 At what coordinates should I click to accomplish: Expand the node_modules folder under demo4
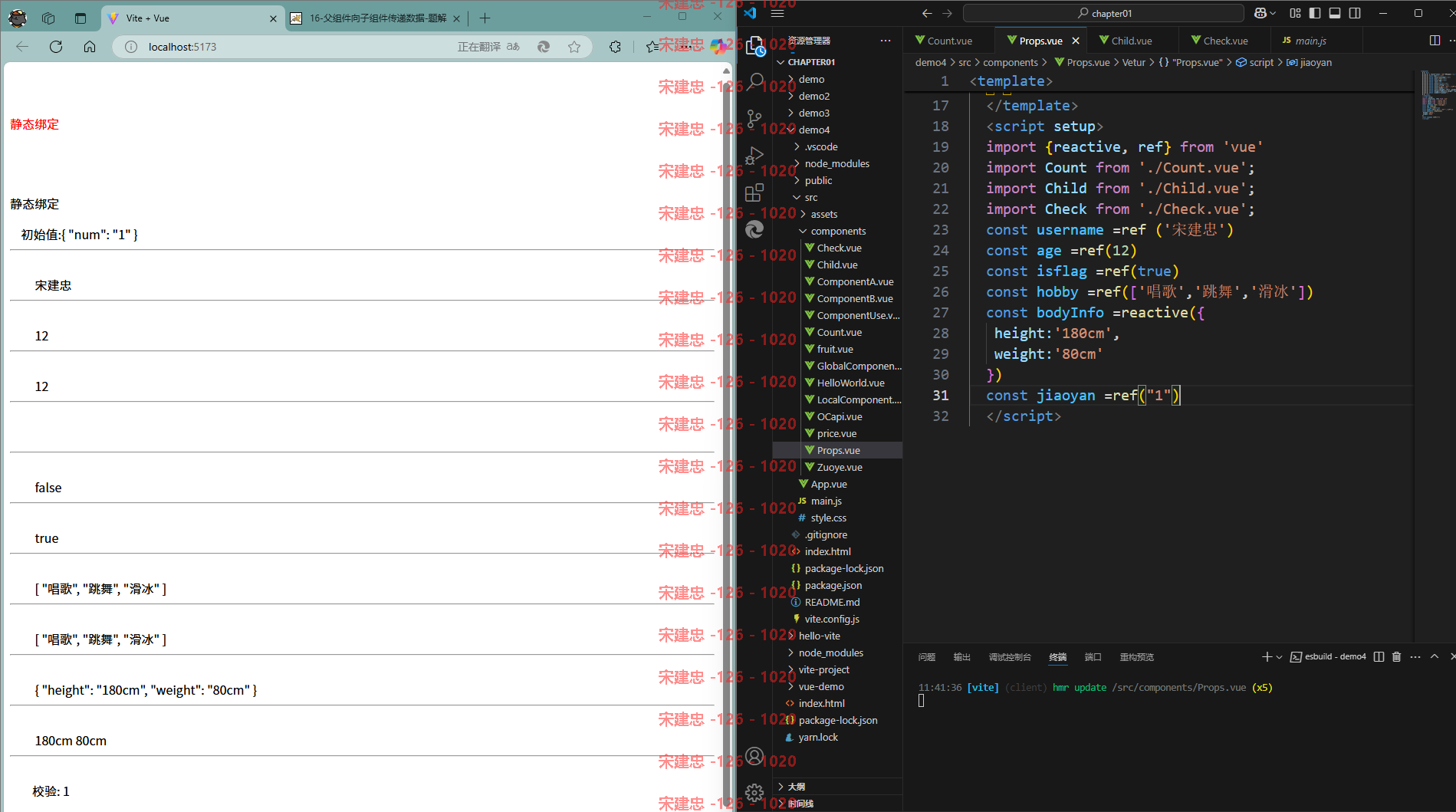(x=837, y=163)
